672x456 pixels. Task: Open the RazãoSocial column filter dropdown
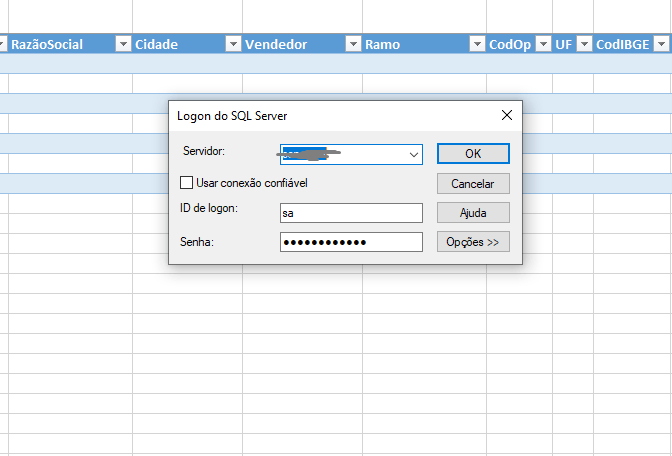pos(123,44)
